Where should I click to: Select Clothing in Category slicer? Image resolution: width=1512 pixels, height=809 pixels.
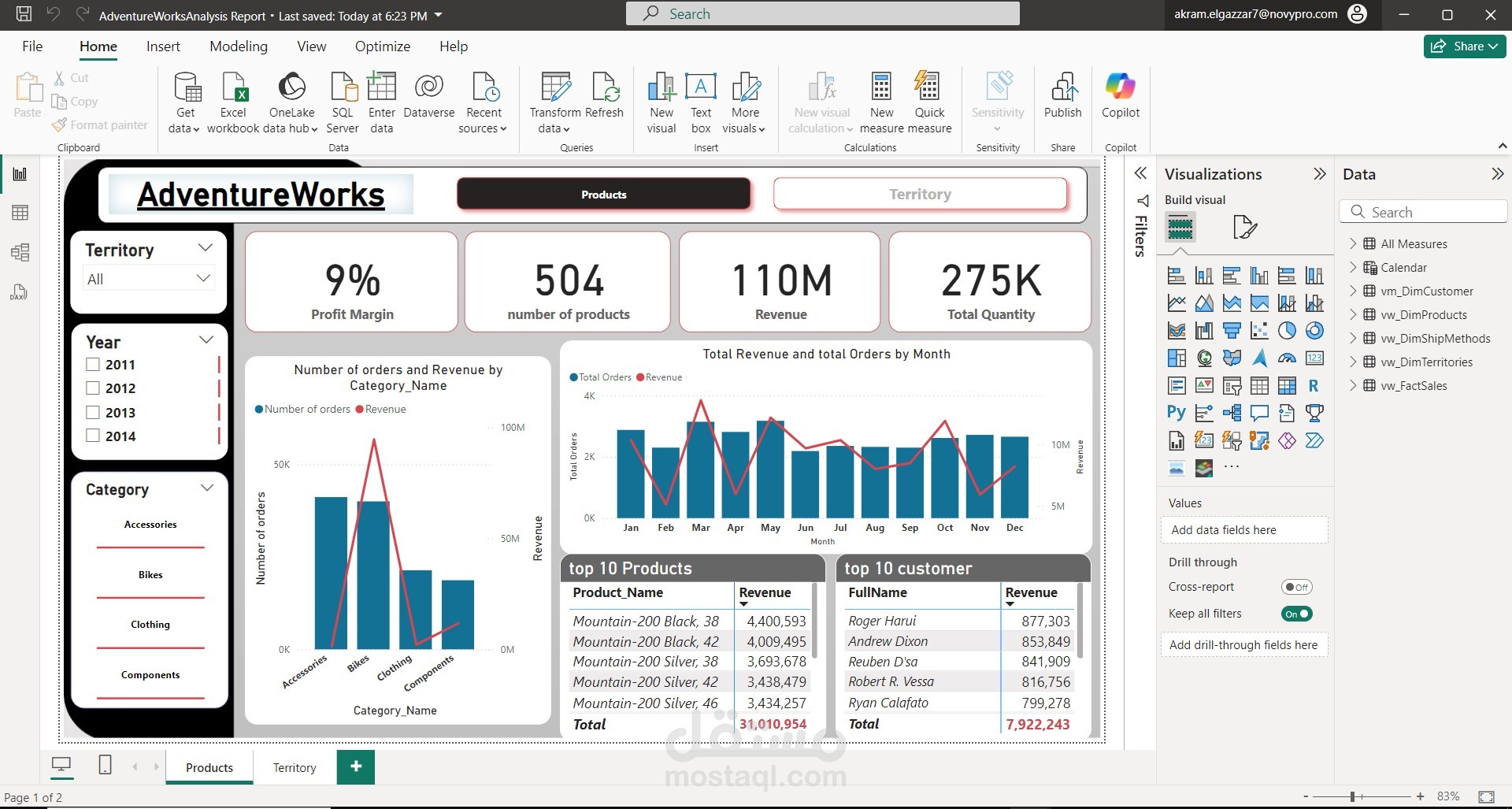coord(150,625)
